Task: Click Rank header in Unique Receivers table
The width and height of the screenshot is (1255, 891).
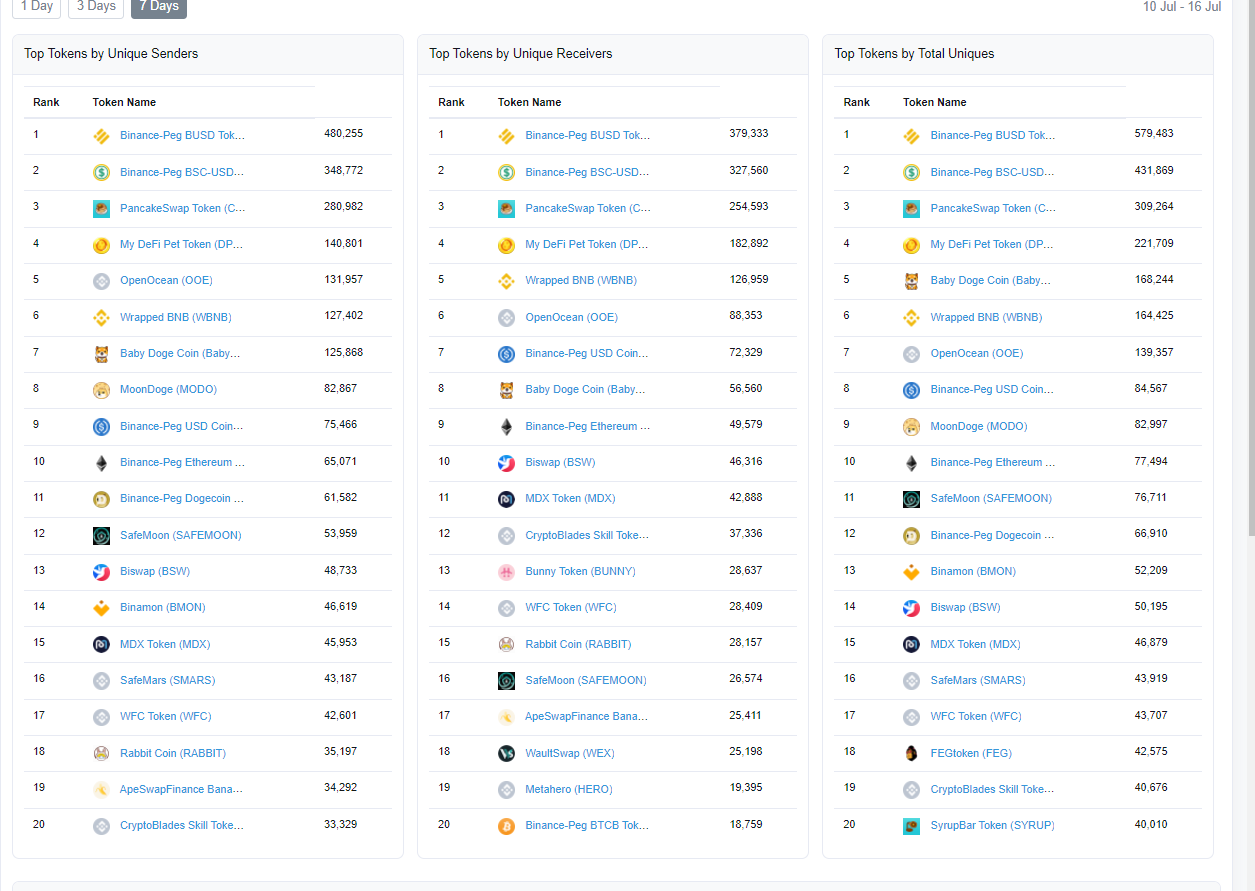Action: (x=451, y=102)
